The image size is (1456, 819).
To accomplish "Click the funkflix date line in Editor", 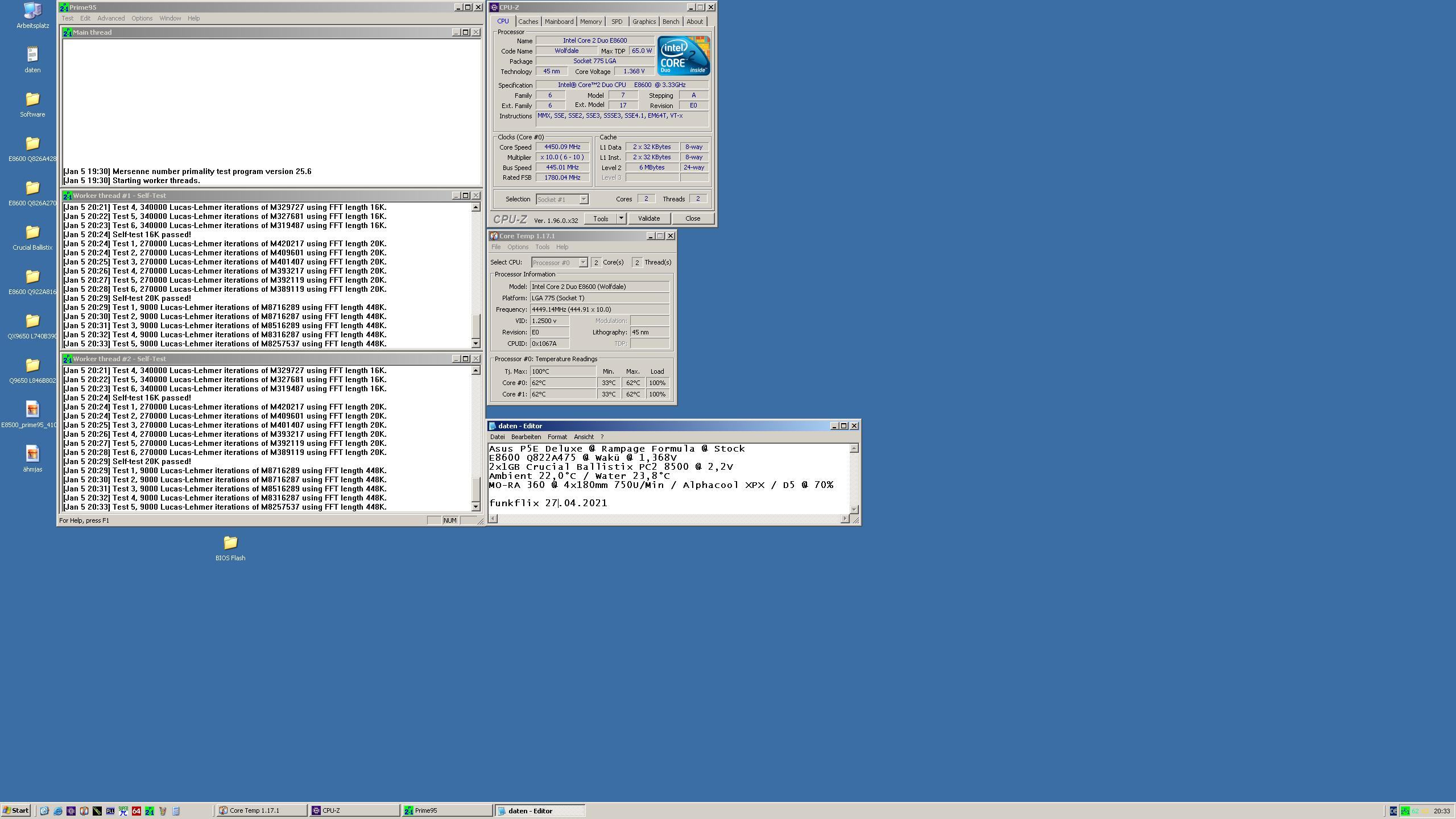I will tap(548, 503).
